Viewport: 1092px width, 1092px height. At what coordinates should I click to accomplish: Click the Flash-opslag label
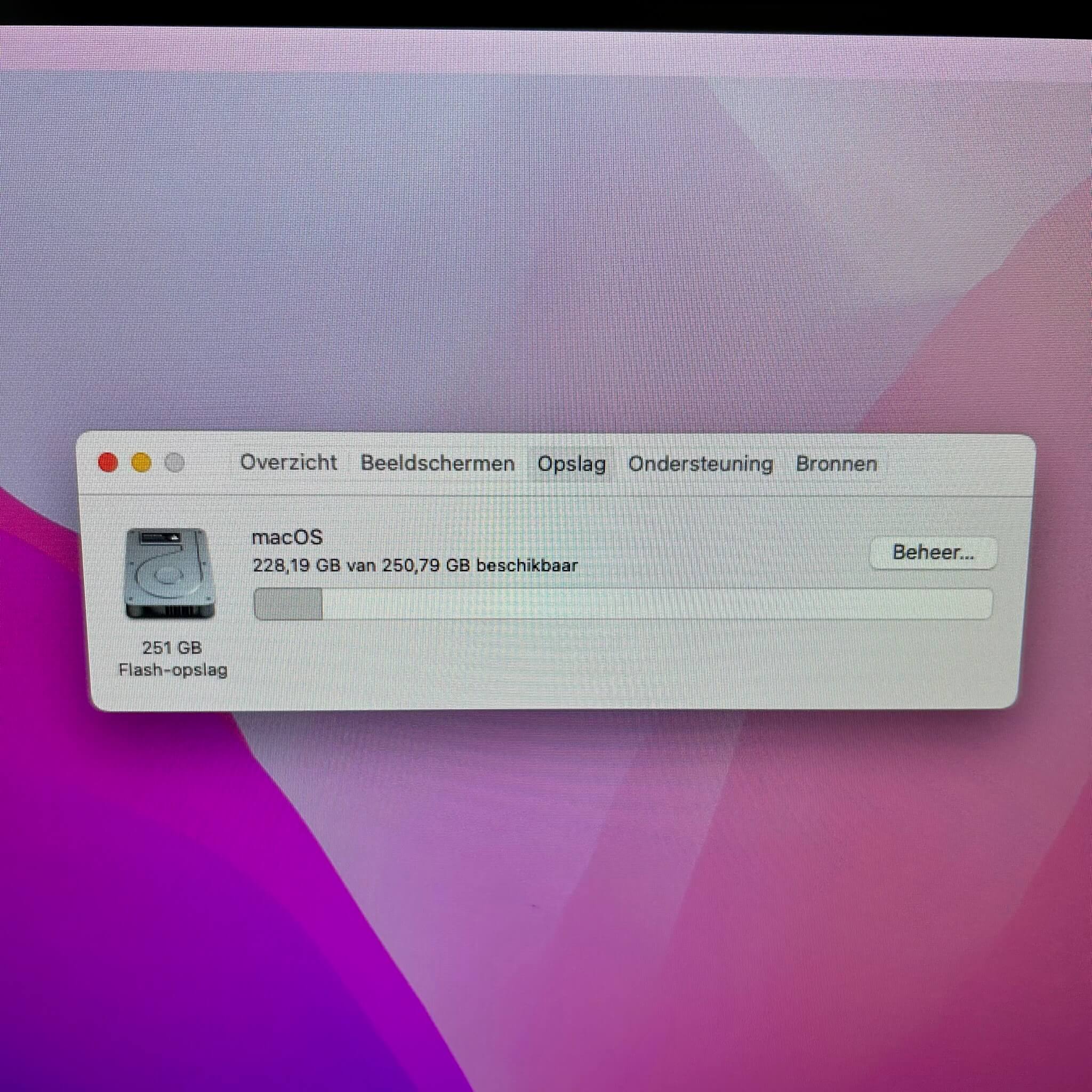click(173, 670)
